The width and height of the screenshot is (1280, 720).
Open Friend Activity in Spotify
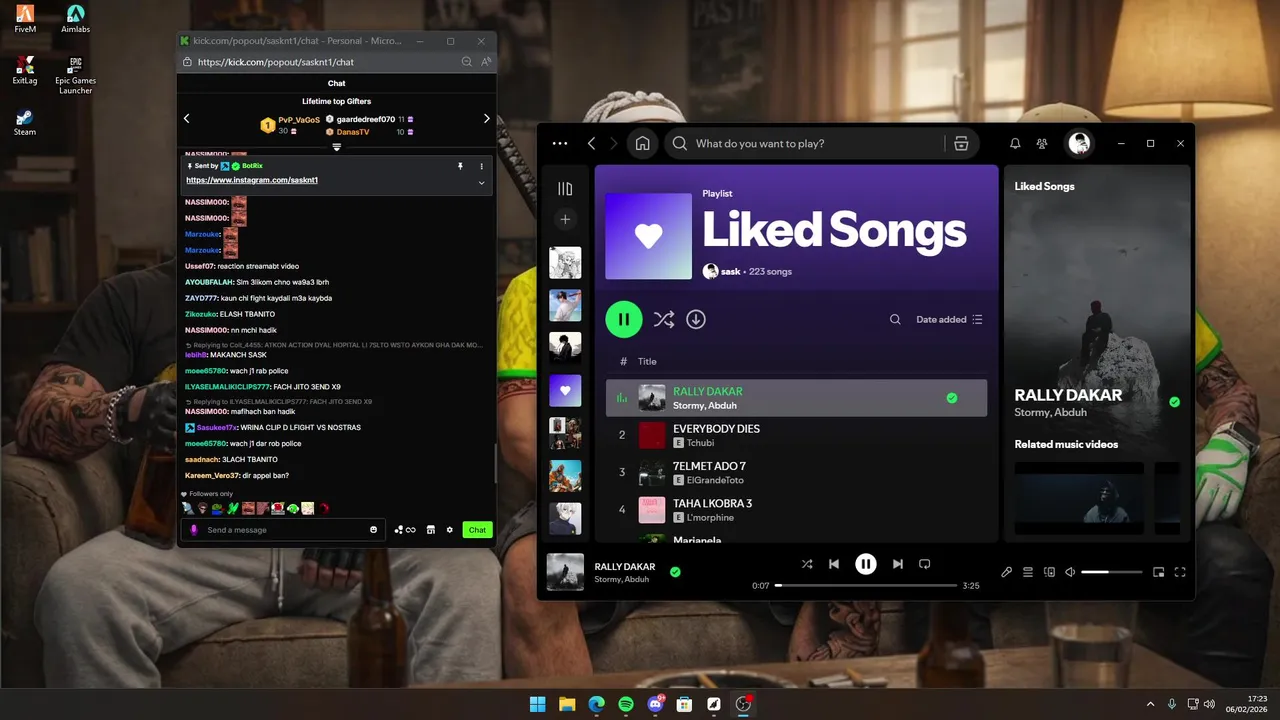coord(1042,143)
